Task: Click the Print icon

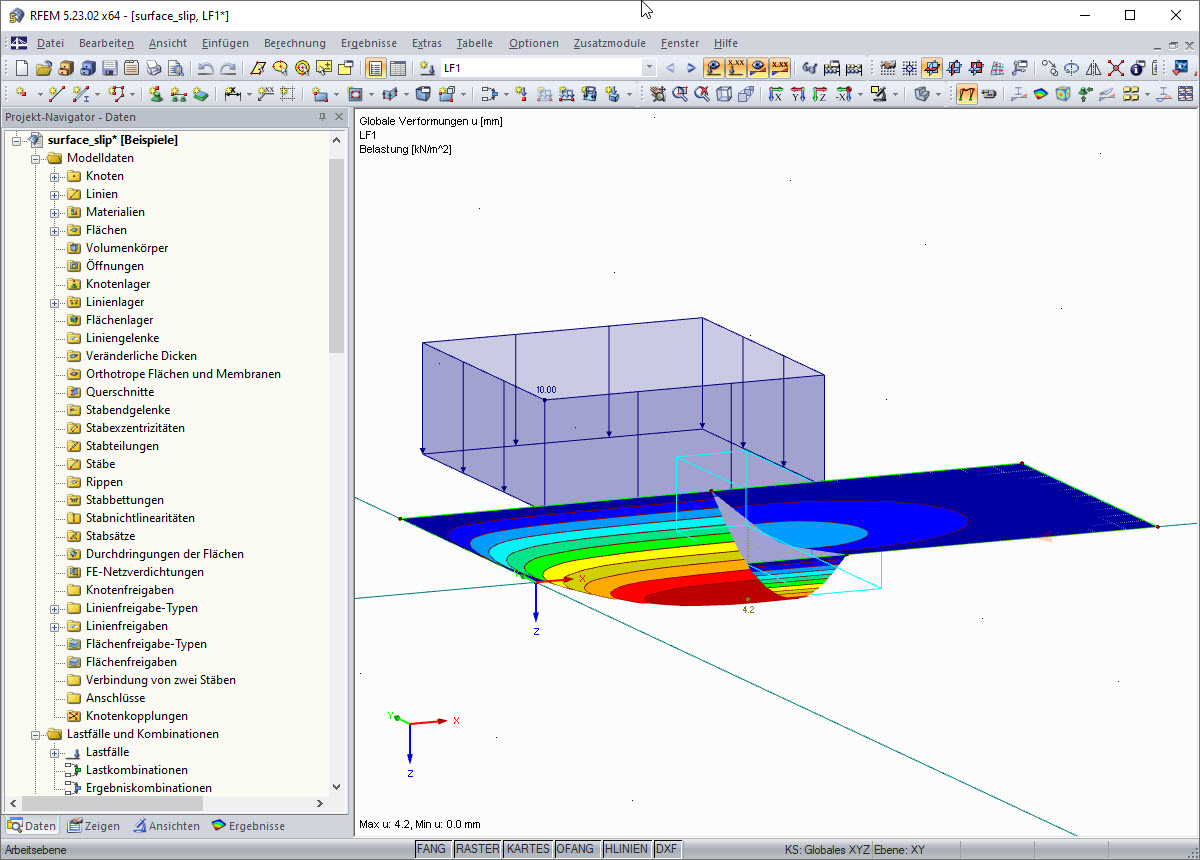Action: coord(153,68)
